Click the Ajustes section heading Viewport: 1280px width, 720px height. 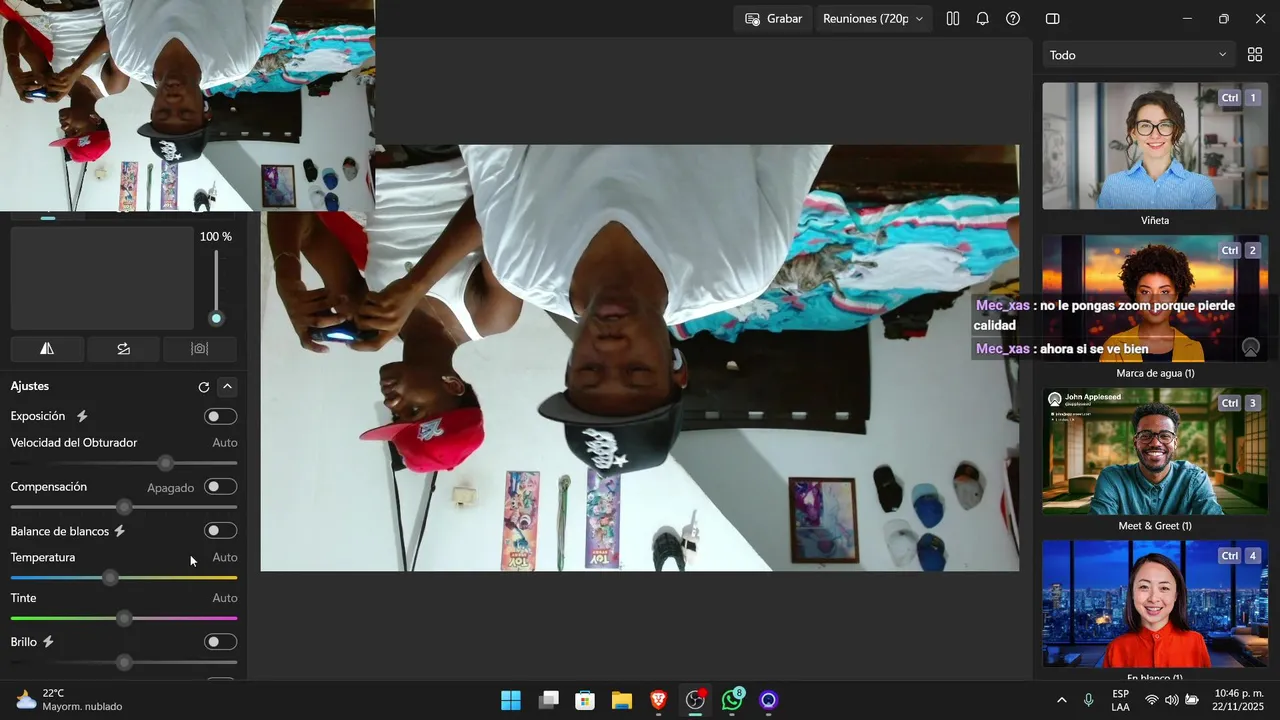pyautogui.click(x=30, y=386)
